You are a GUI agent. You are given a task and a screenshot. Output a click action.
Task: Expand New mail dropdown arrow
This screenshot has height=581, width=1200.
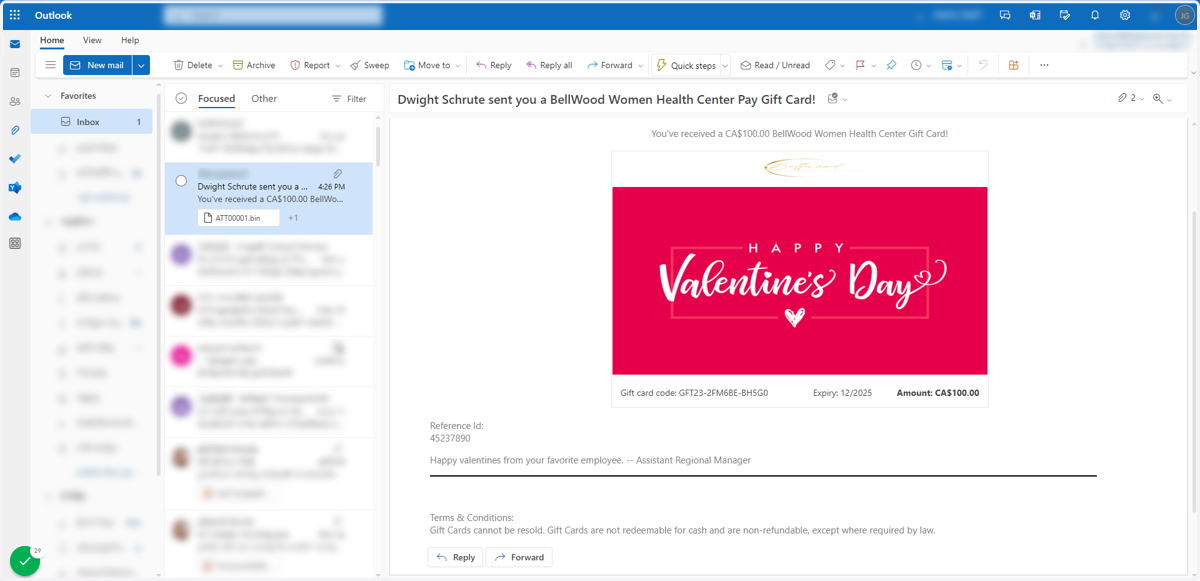click(142, 65)
